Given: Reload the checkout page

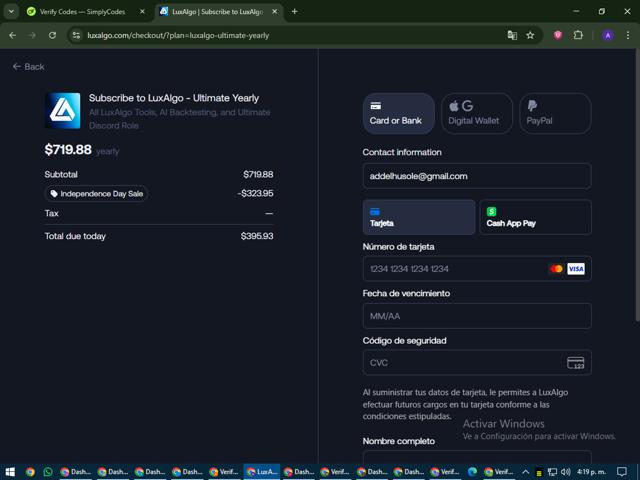Looking at the screenshot, I should [52, 36].
